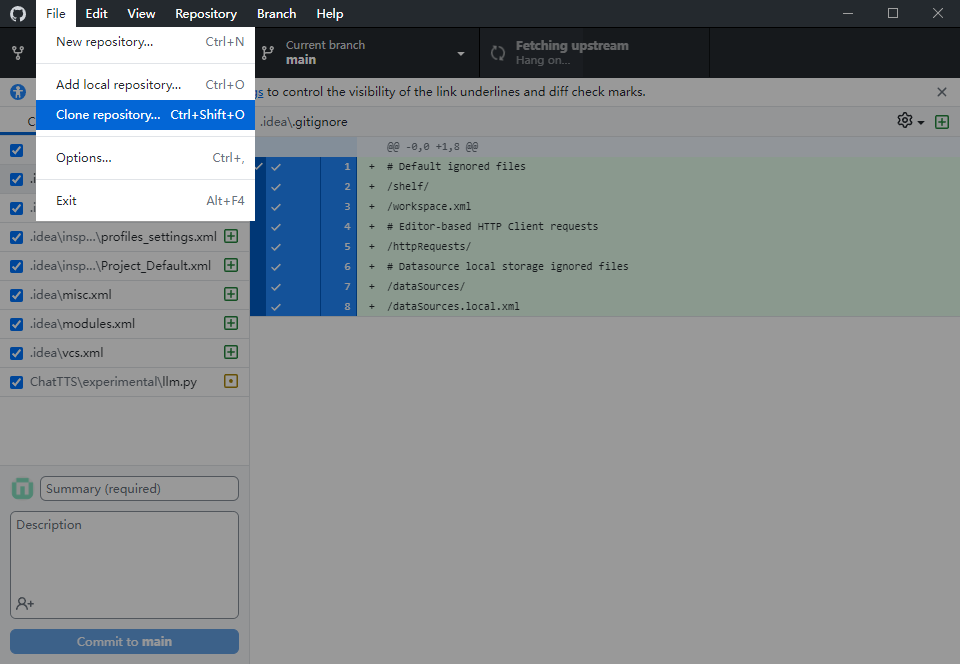Click the fetching upstream sync icon
Image resolution: width=960 pixels, height=664 pixels.
tap(497, 53)
